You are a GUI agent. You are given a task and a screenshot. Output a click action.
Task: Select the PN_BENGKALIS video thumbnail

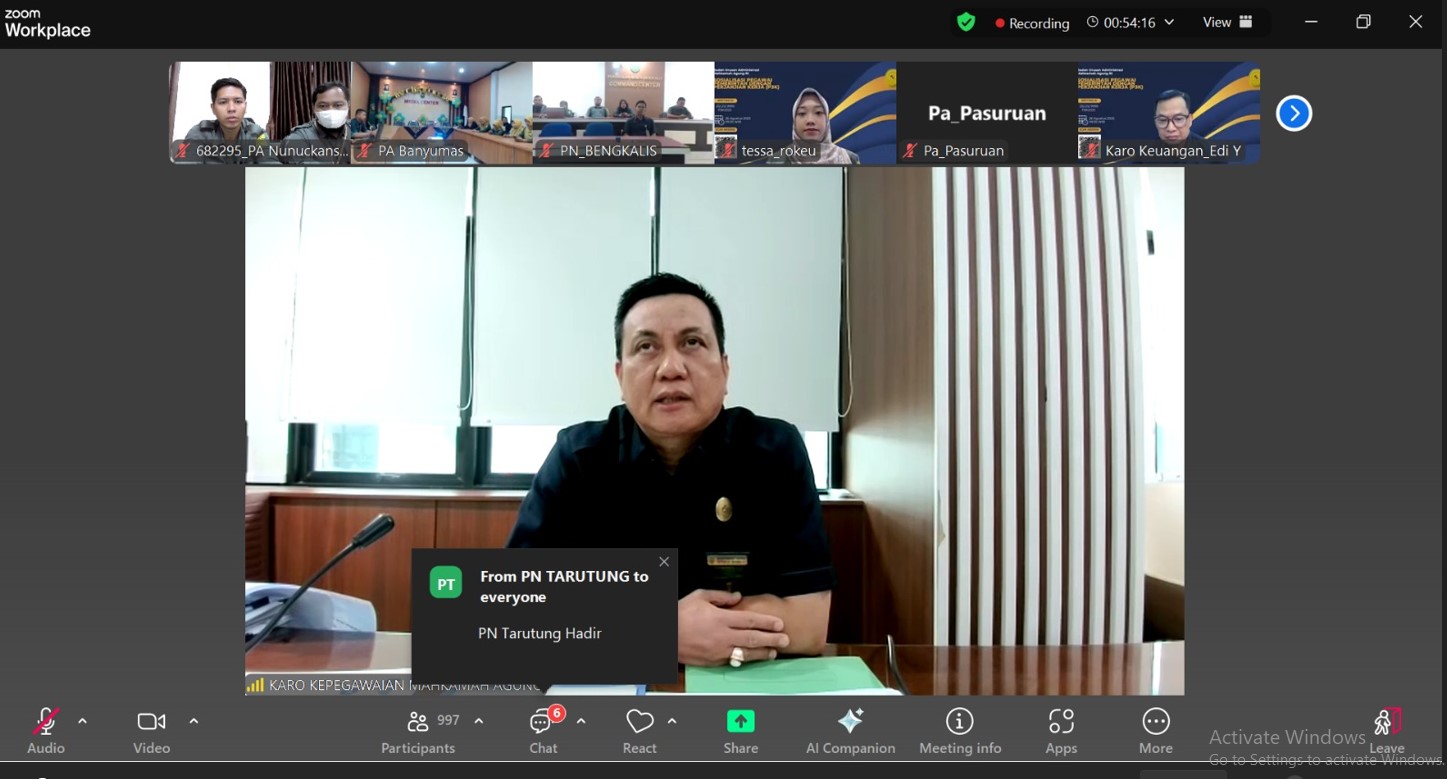click(623, 112)
